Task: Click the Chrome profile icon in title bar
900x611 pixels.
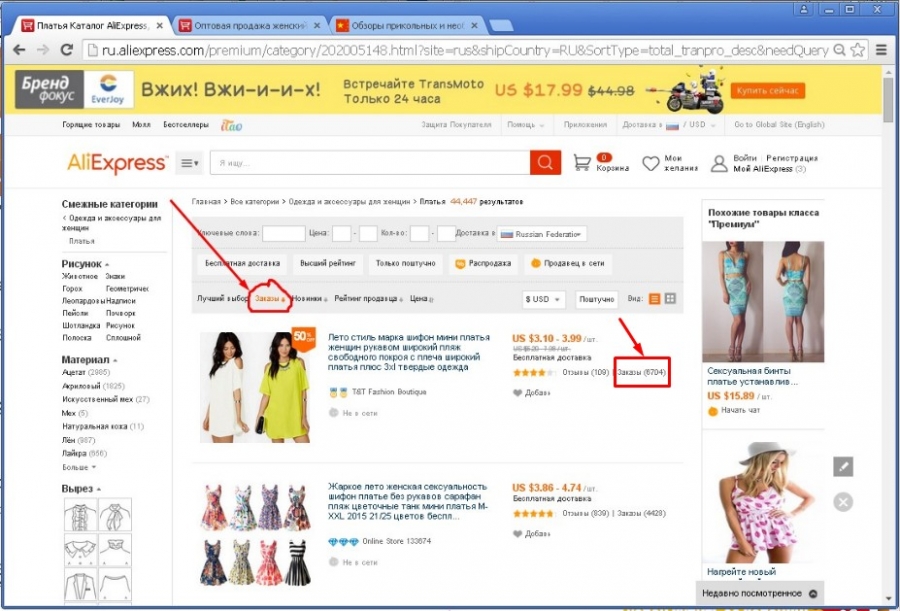Action: click(804, 9)
